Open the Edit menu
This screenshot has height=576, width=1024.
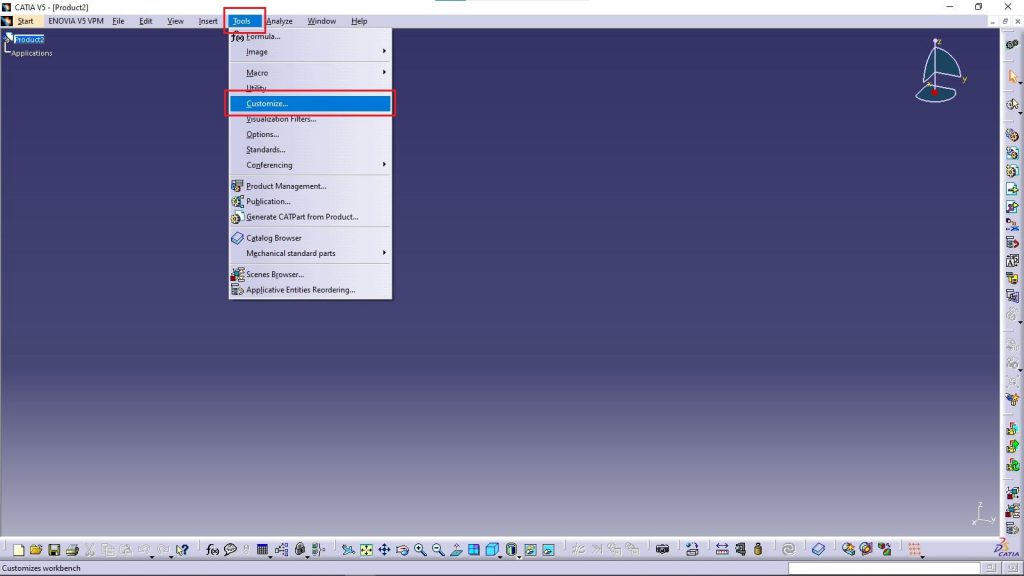click(146, 21)
